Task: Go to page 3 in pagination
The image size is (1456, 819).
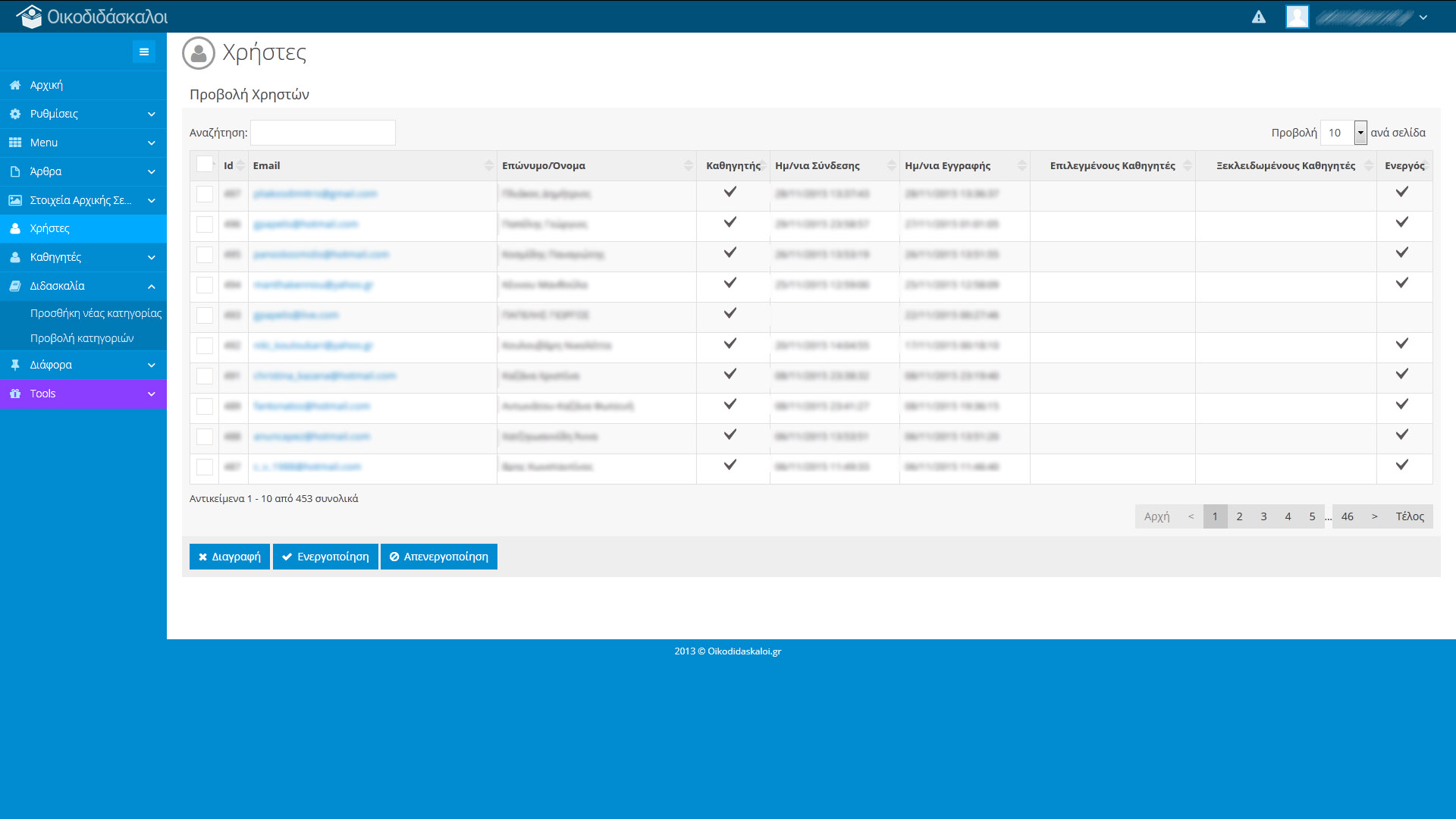Action: pos(1263,516)
